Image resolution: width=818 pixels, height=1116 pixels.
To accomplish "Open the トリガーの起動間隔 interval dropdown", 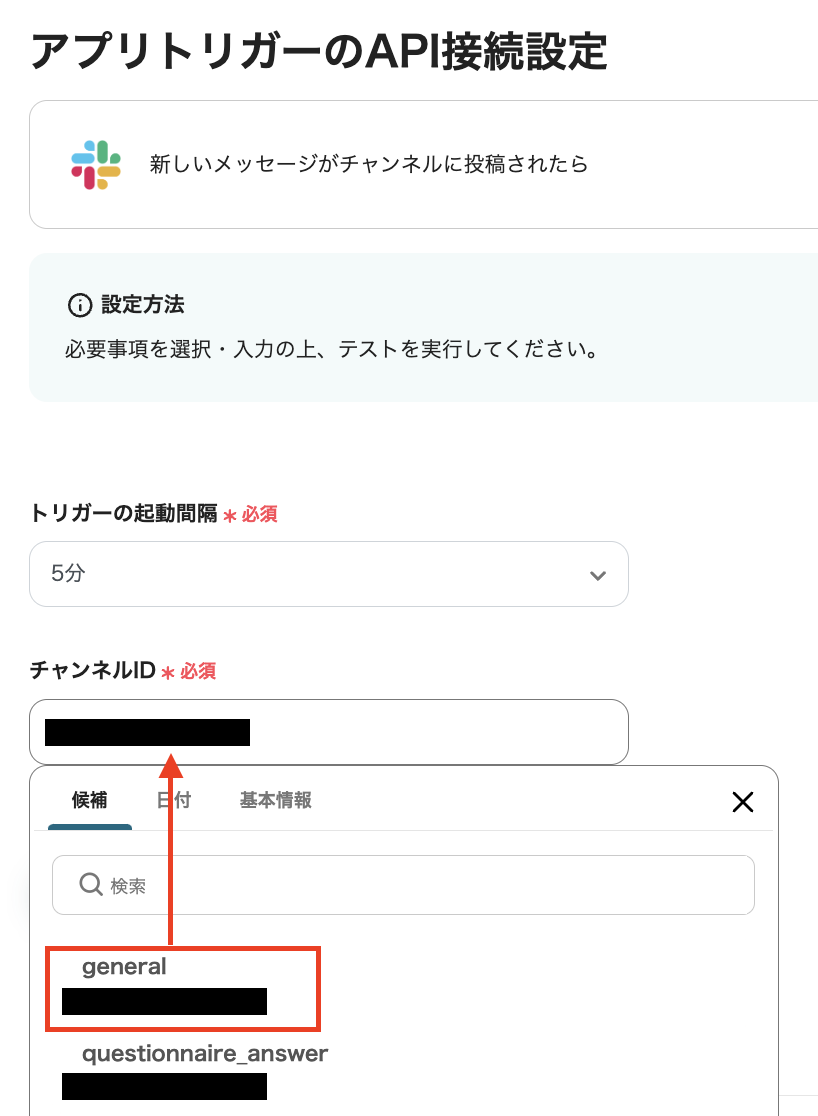I will [x=330, y=575].
